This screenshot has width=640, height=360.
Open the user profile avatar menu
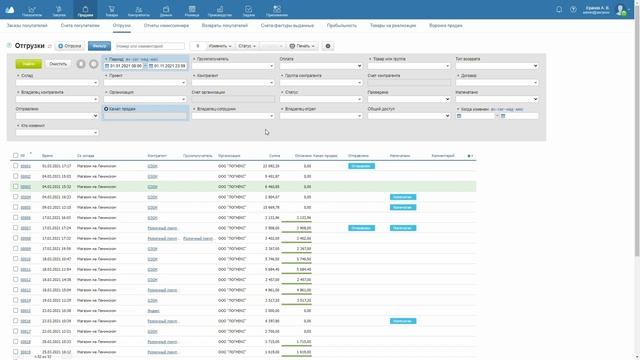click(x=621, y=10)
